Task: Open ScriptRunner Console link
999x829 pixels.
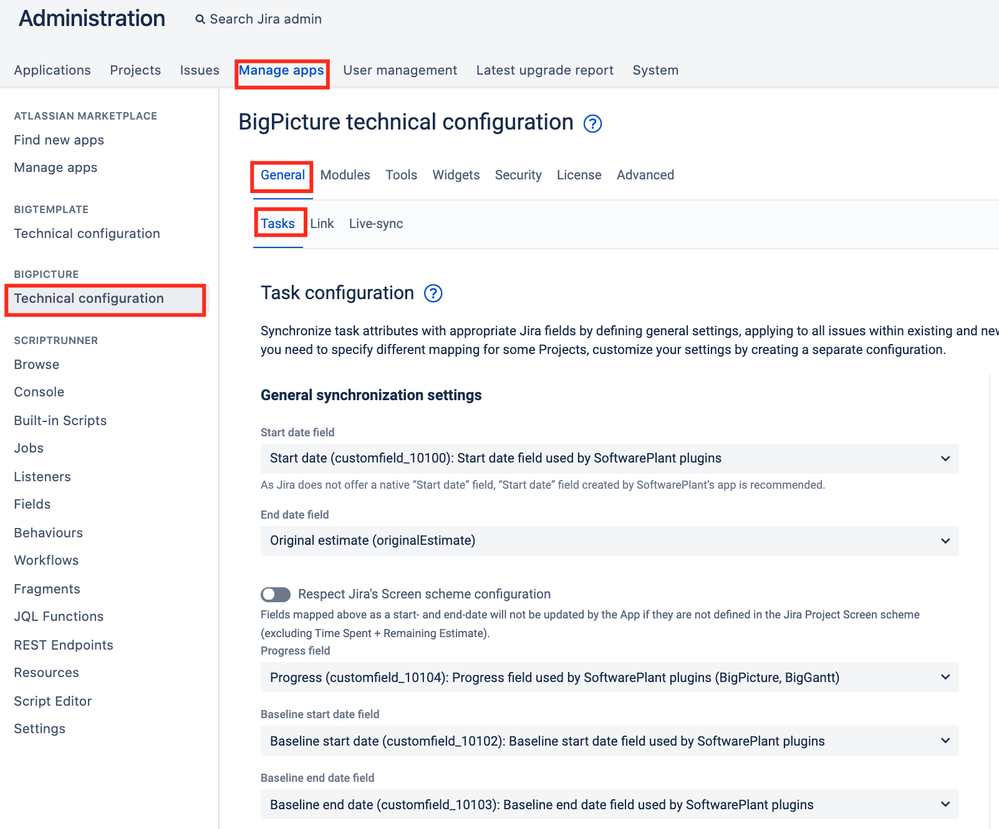Action: 40,393
